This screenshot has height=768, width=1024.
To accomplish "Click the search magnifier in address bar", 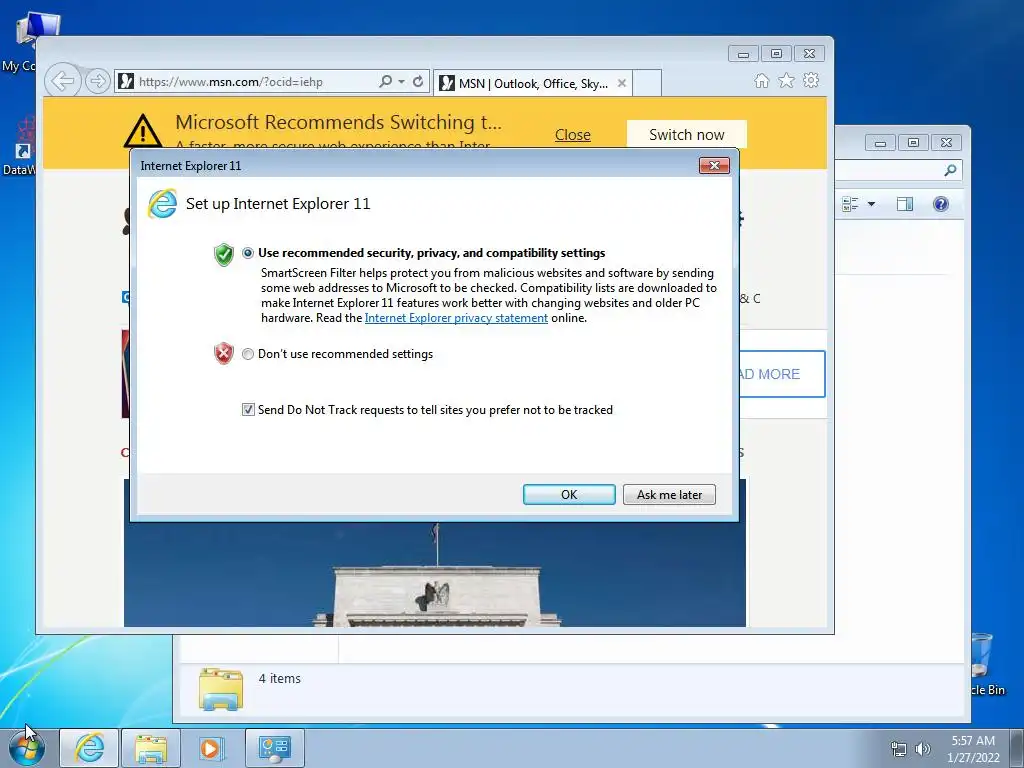I will (385, 82).
